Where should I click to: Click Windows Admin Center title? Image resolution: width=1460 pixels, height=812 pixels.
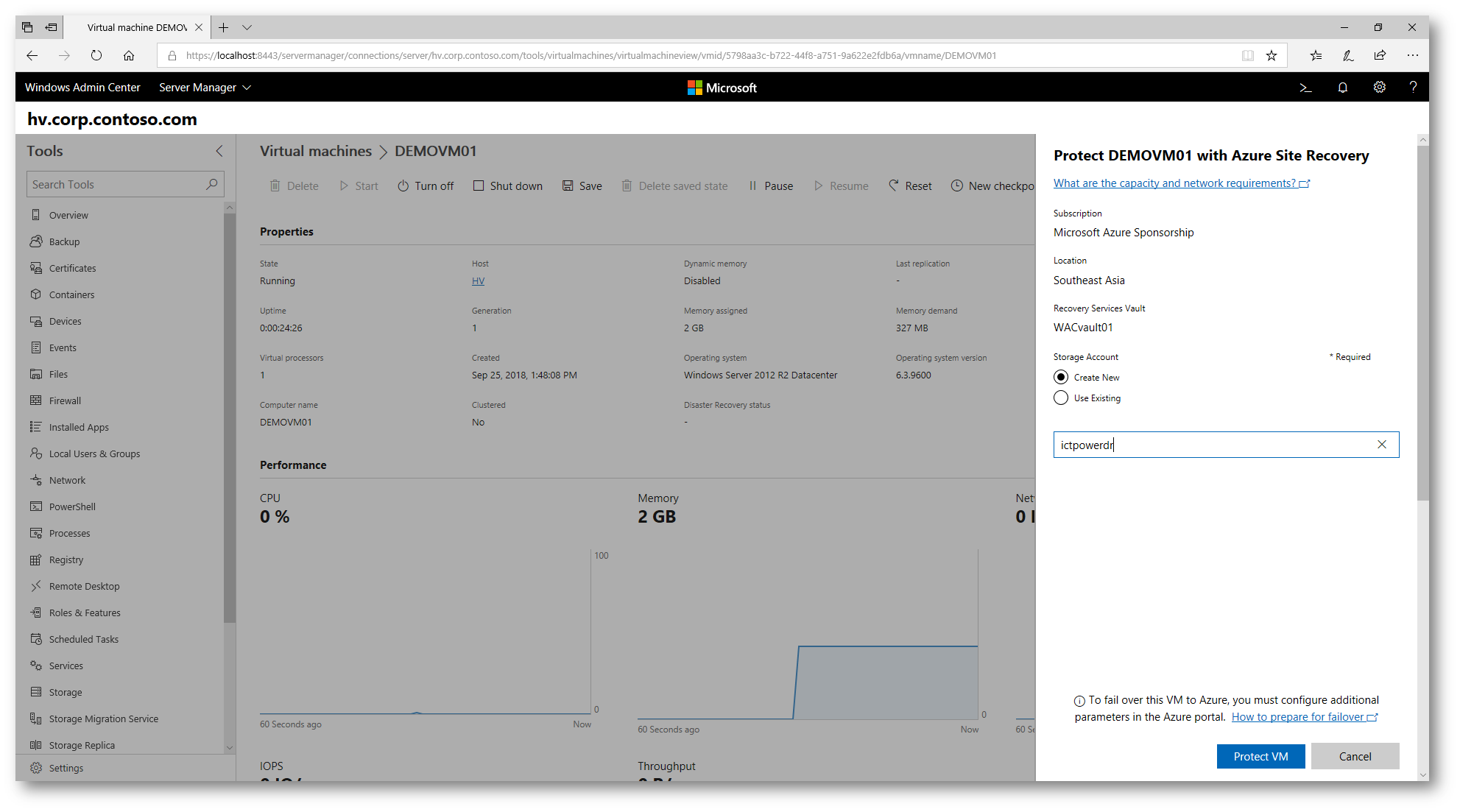[x=82, y=88]
